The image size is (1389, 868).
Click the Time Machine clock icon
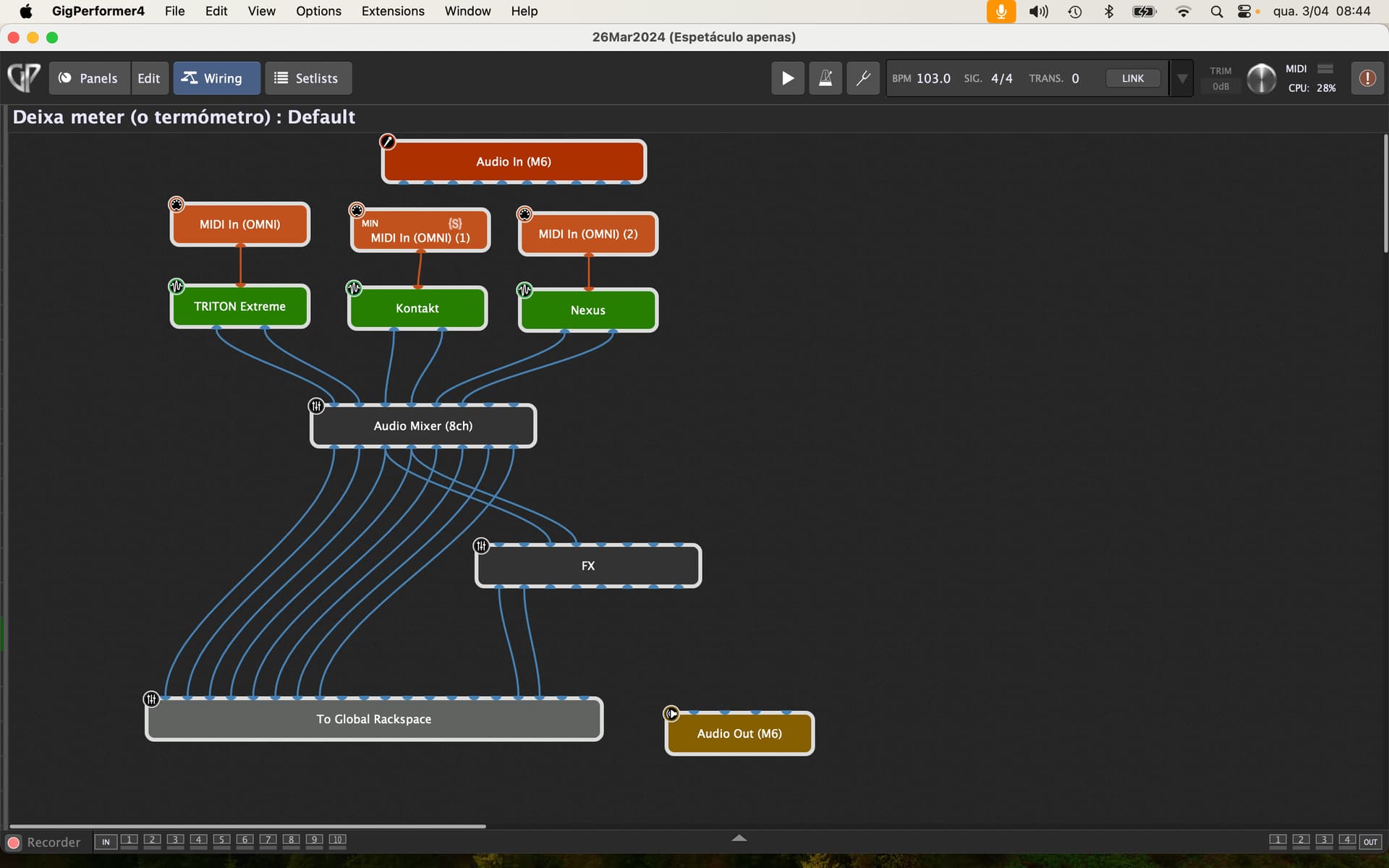pos(1075,12)
